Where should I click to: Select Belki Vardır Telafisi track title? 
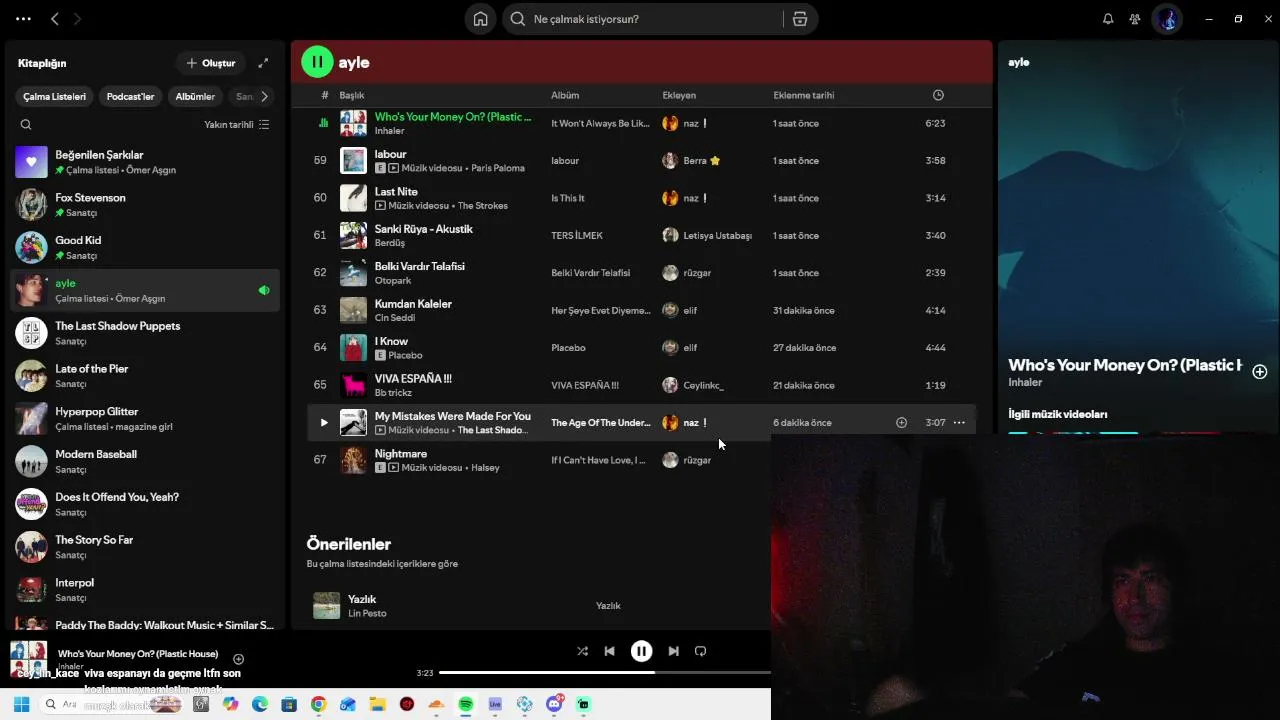tap(420, 267)
